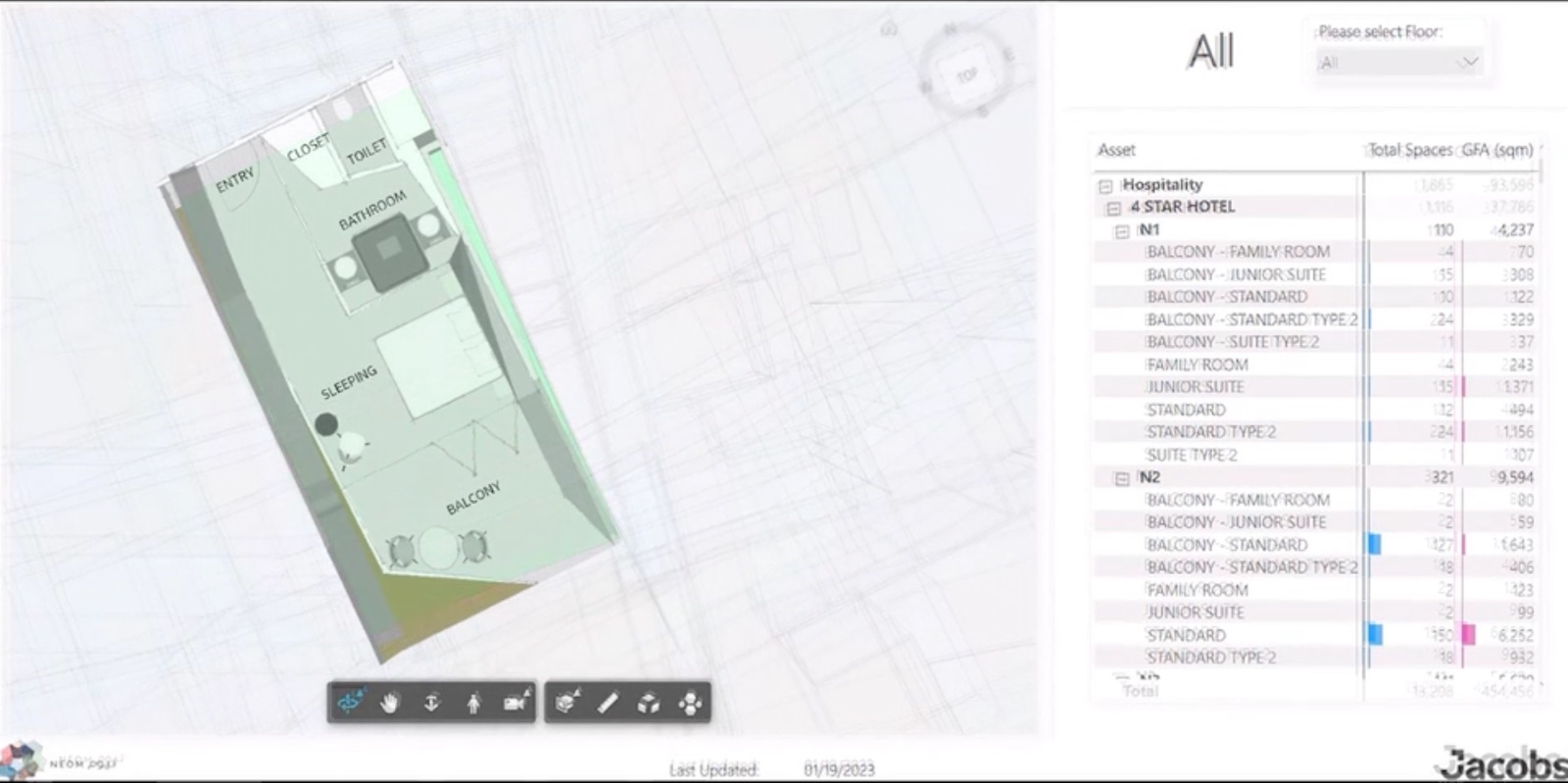Select the JUNIOR SUITE row under N1
This screenshot has width=1568, height=783.
[x=1314, y=387]
